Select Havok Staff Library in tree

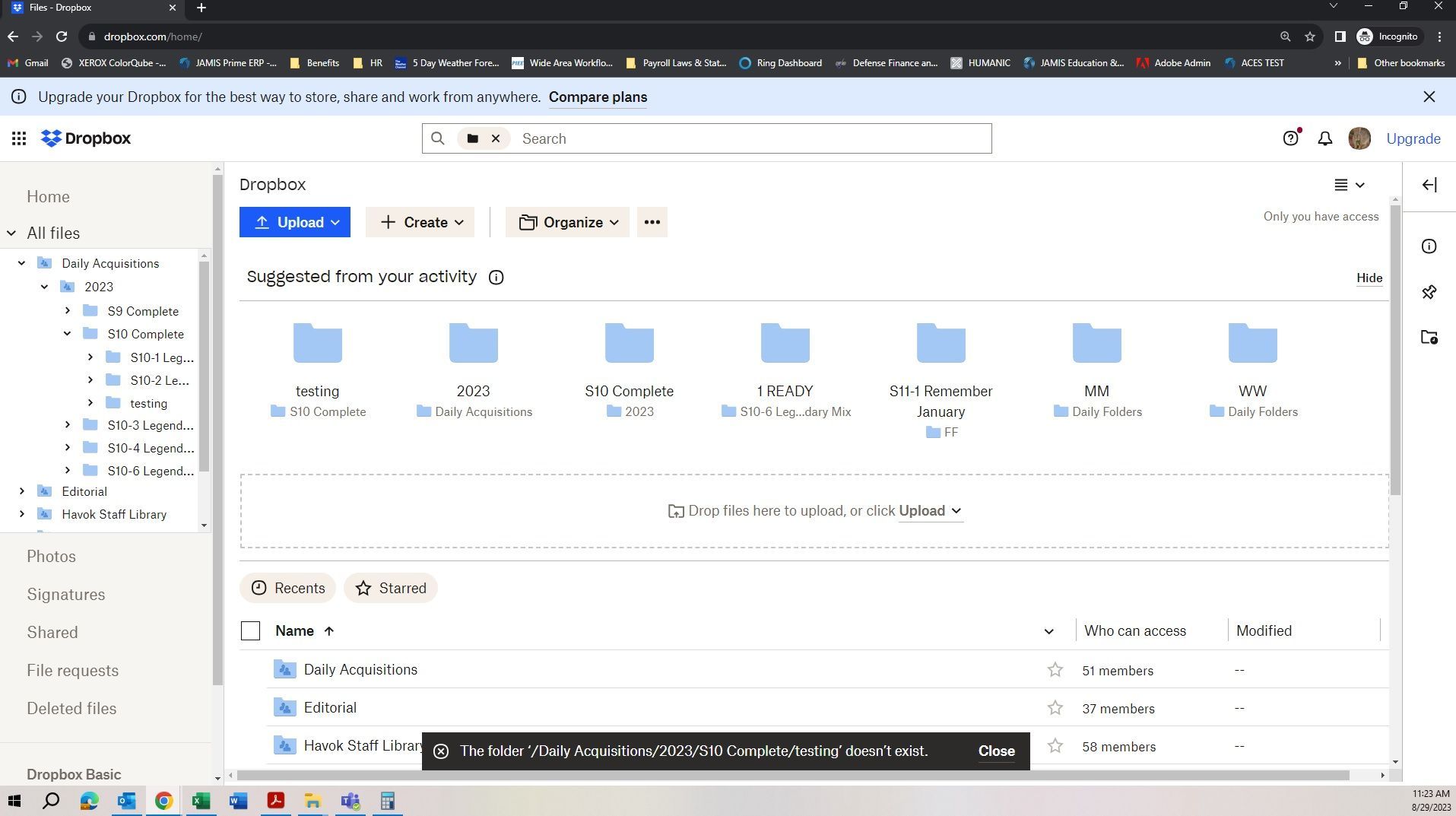coord(114,514)
